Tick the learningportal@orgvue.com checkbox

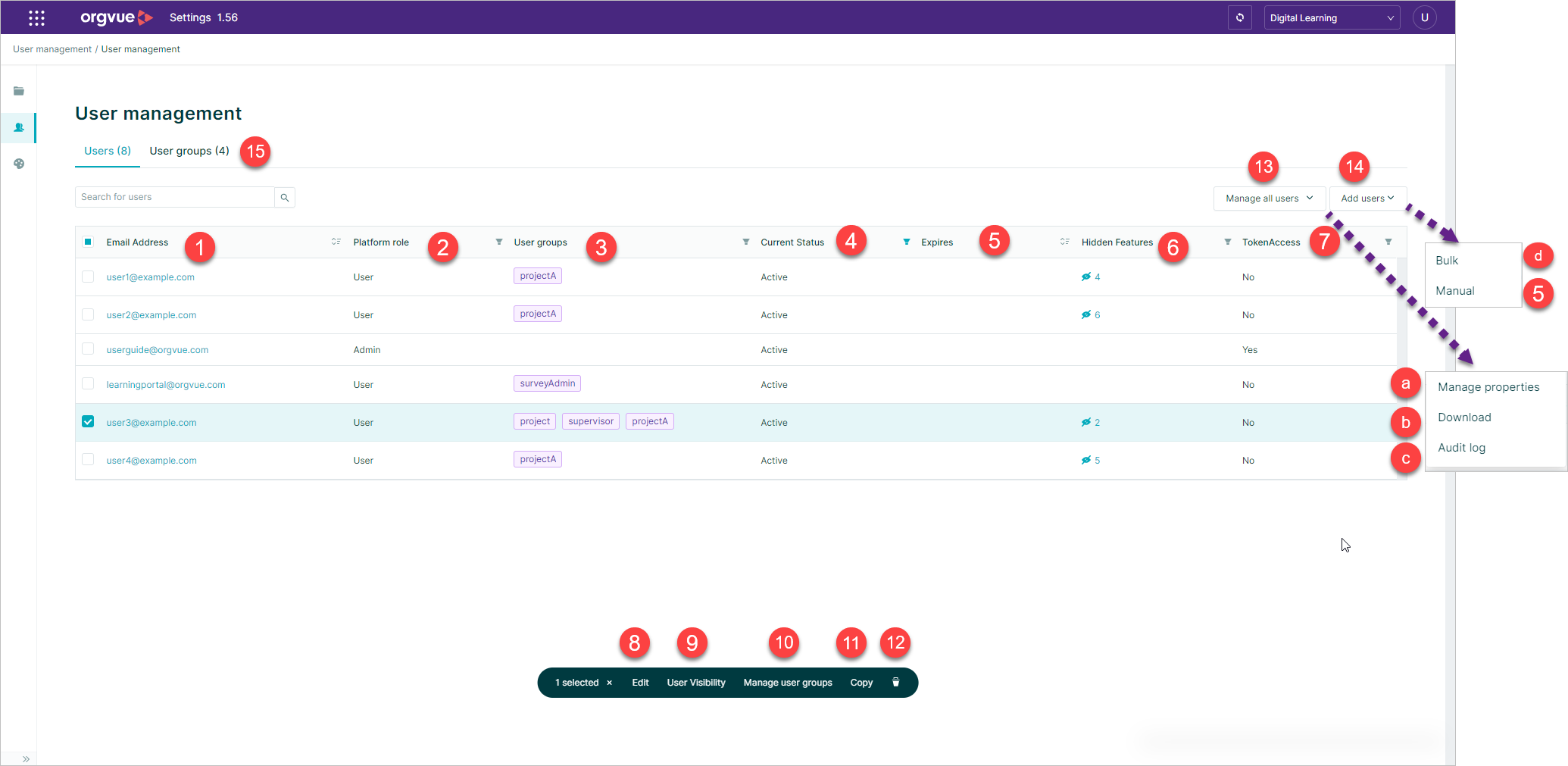pos(88,384)
